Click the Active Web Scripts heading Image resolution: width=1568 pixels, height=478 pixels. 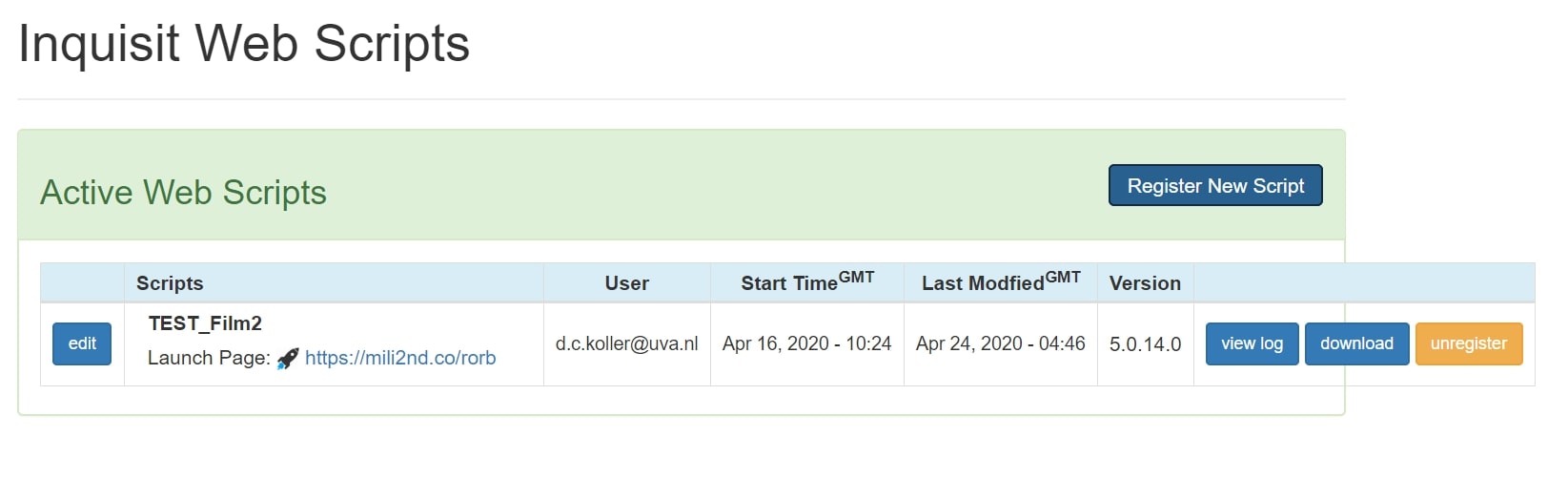[183, 193]
